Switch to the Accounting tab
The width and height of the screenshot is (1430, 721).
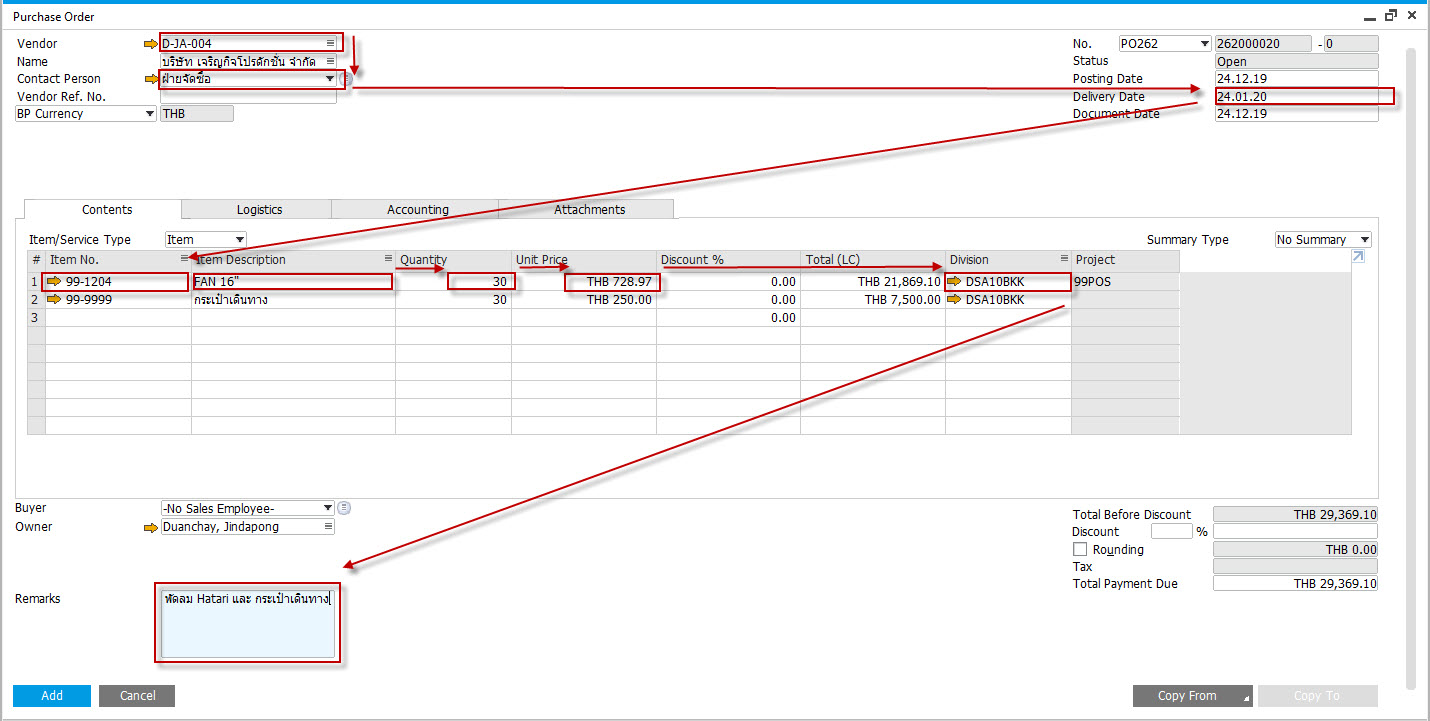click(x=416, y=209)
